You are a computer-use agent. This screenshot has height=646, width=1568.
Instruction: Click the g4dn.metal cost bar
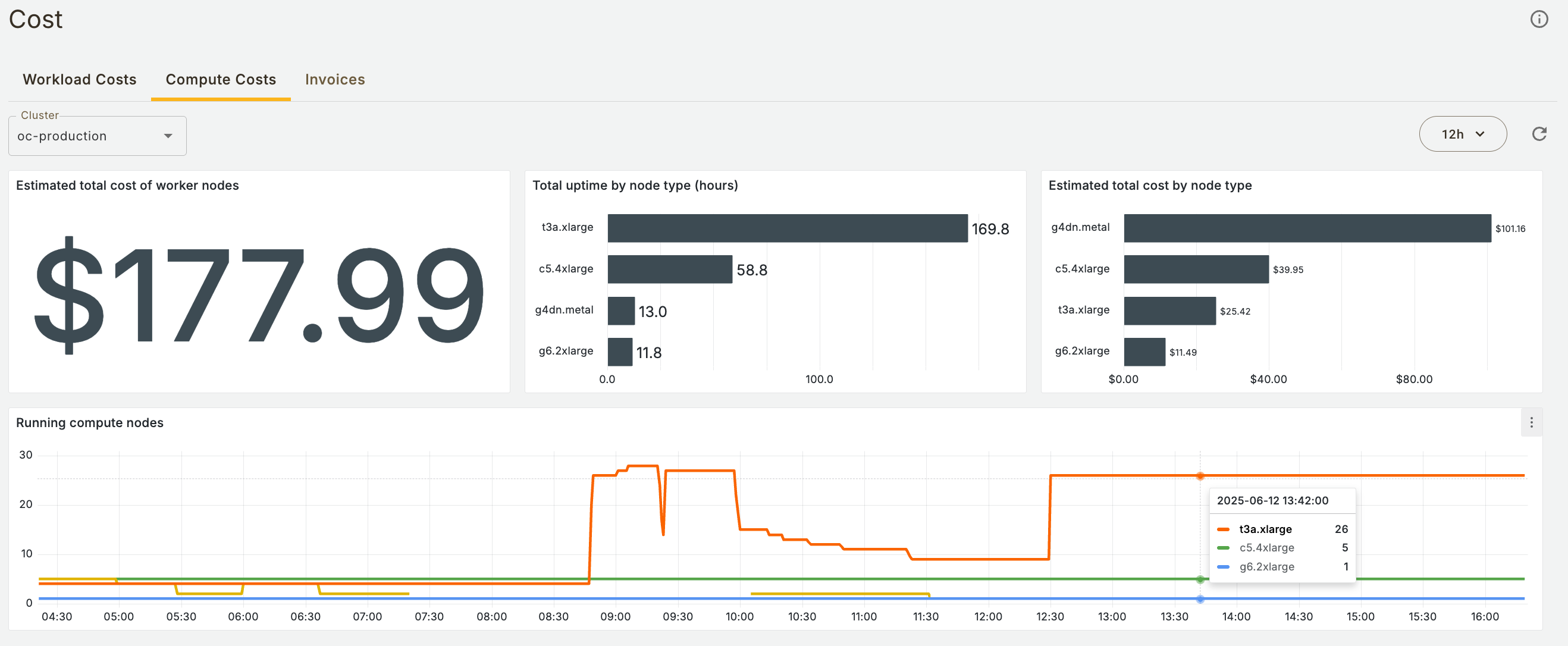(1307, 228)
